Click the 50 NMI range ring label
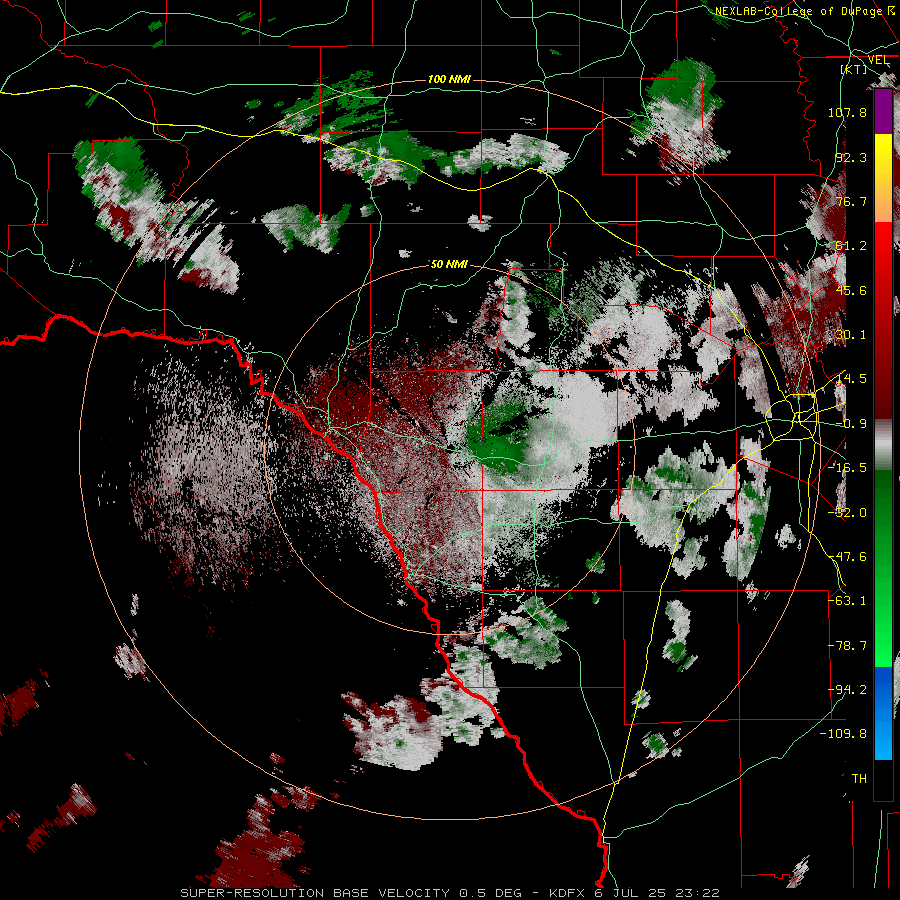 point(449,264)
